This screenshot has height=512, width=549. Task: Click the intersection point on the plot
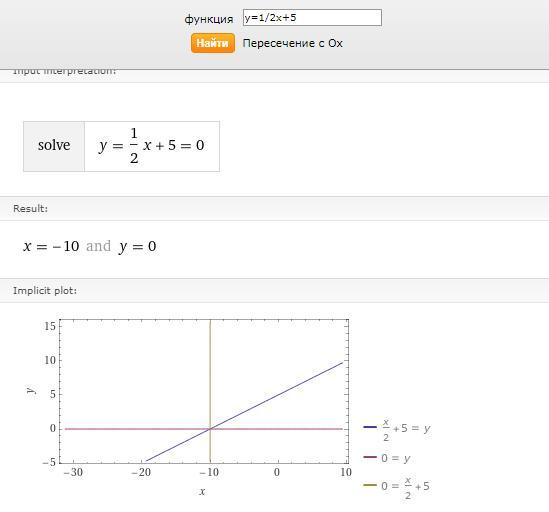tap(210, 429)
